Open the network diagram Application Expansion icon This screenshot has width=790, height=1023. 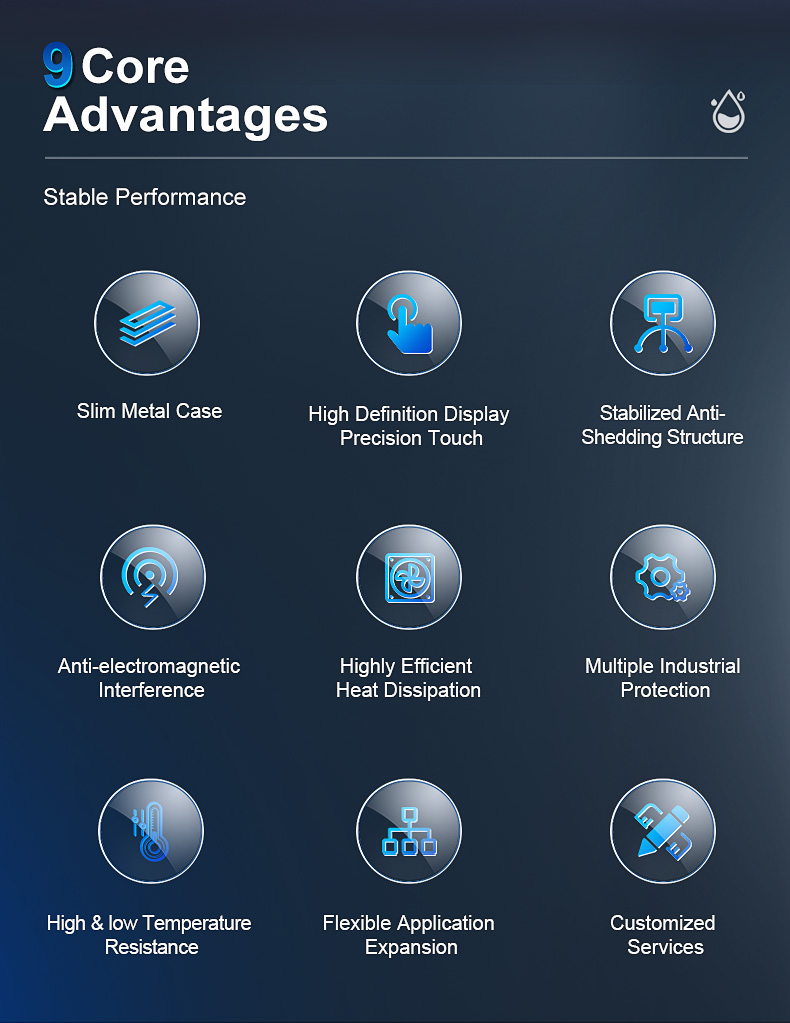point(409,832)
